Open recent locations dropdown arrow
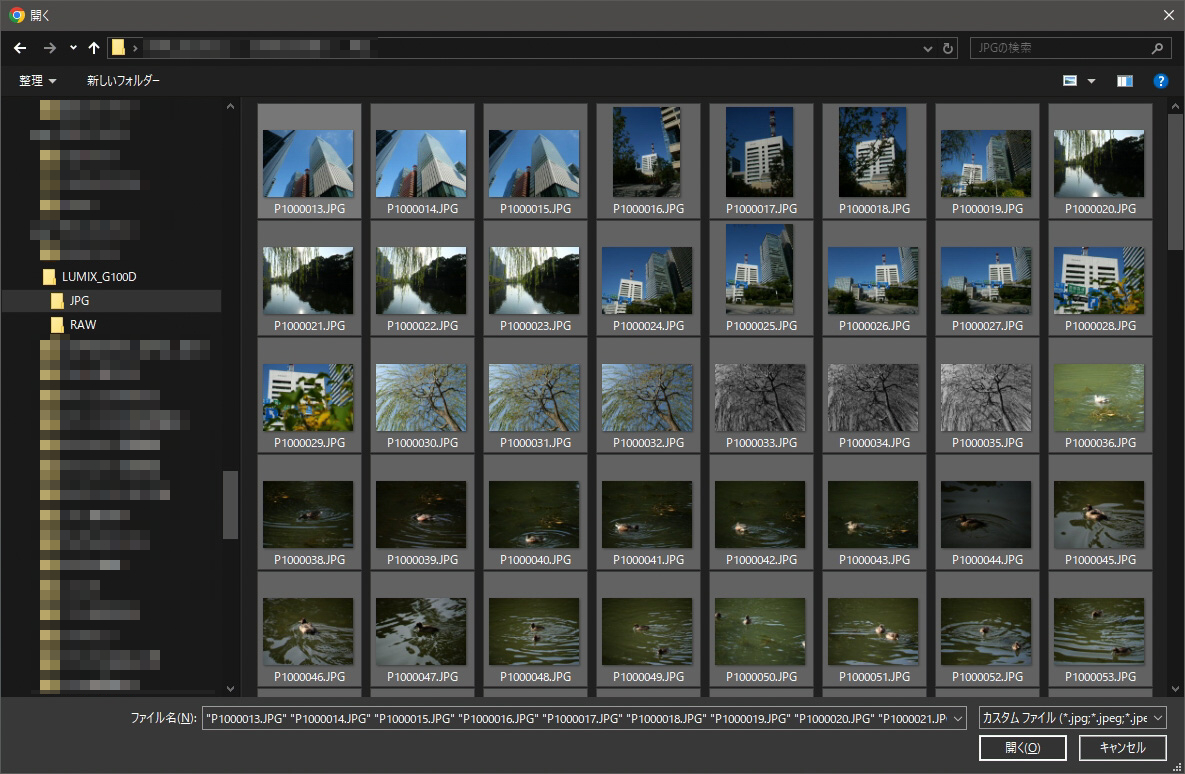The height and width of the screenshot is (774, 1185). pos(73,48)
